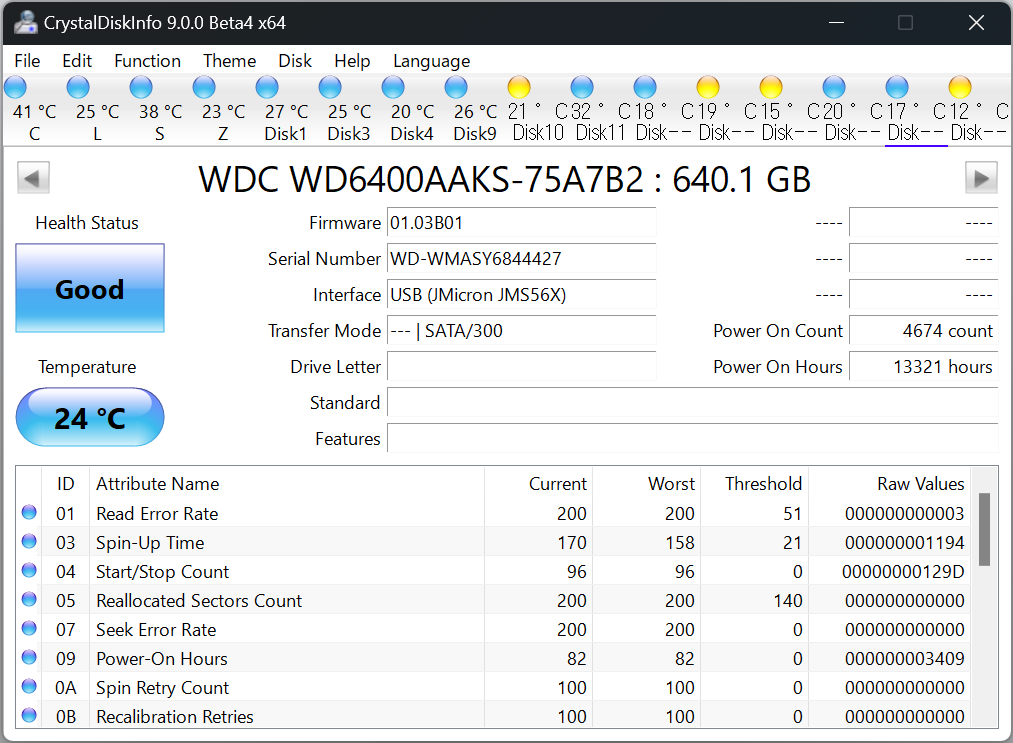Click the empty Drive Letter field
1013x743 pixels.
click(x=521, y=367)
